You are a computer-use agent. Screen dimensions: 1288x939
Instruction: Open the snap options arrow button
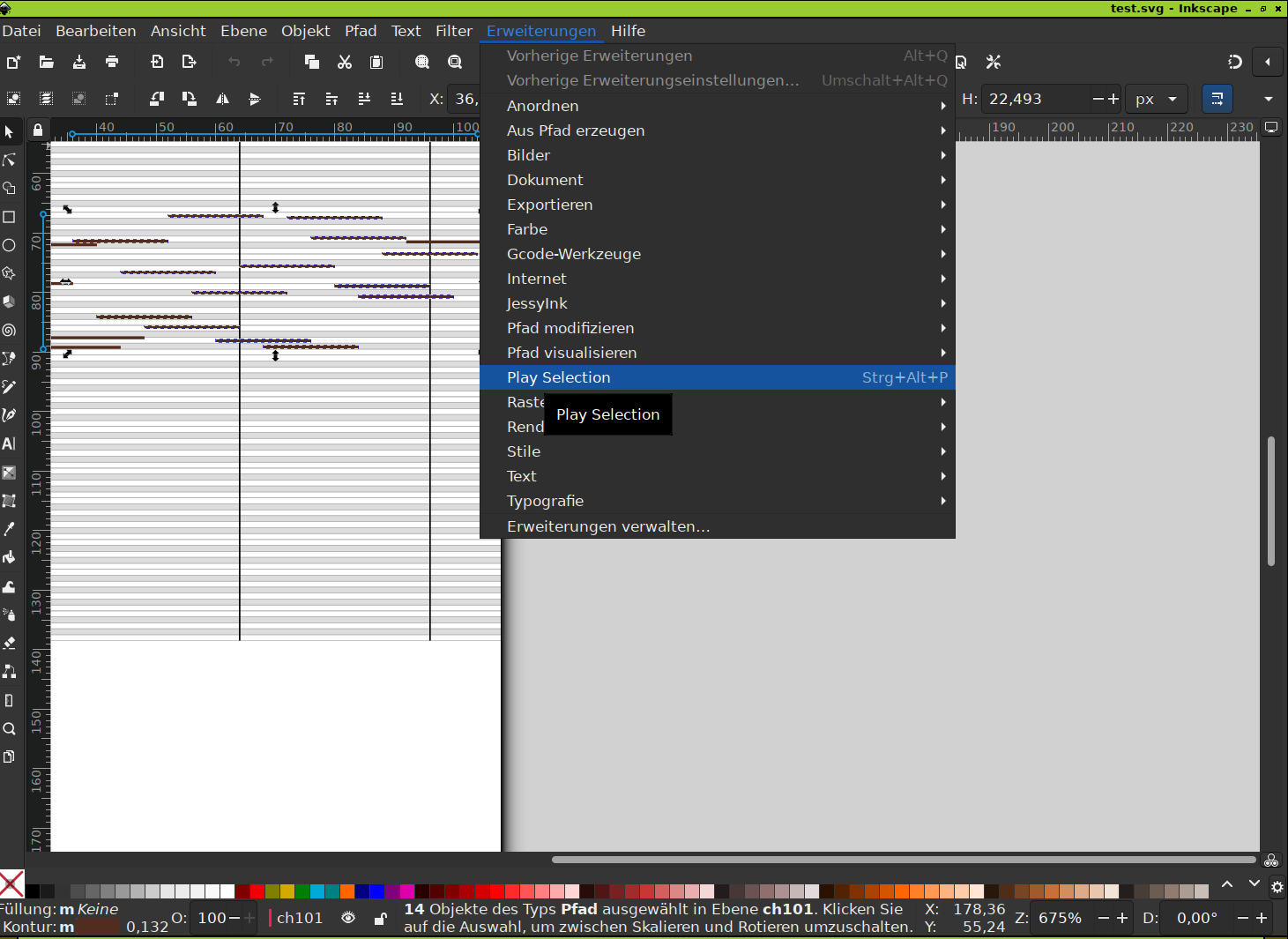1268,62
